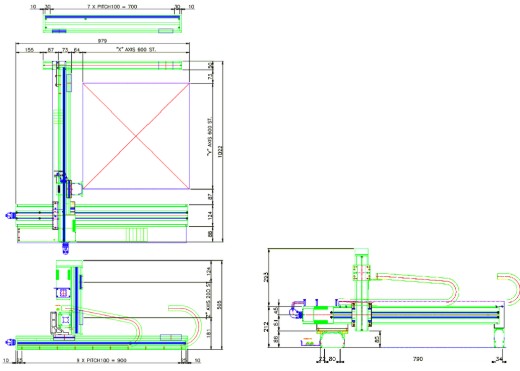Click the "161" vertical dimension value
Image resolution: width=520 pixels, height=371 pixels.
tap(209, 333)
